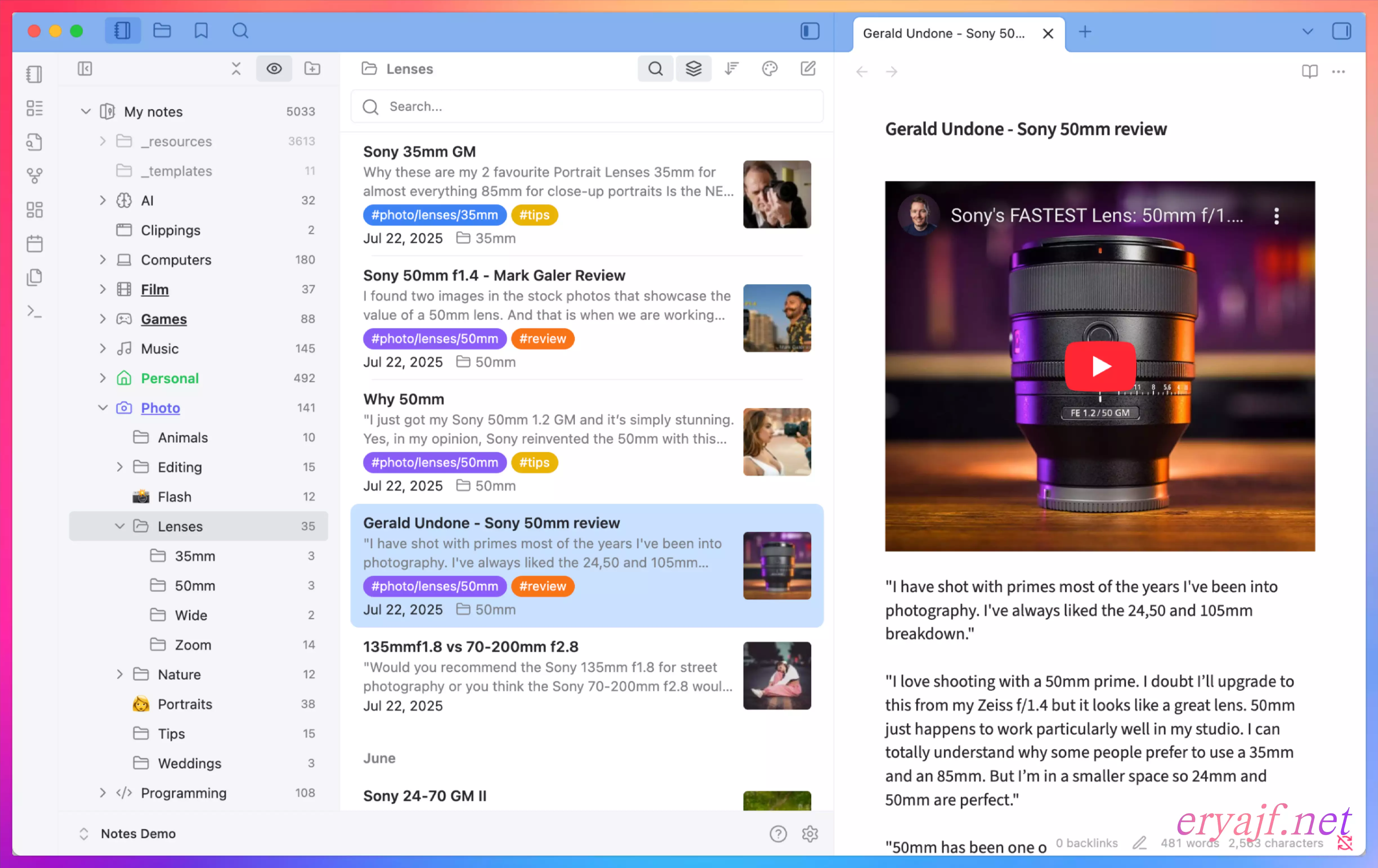The height and width of the screenshot is (868, 1378).
Task: Toggle the eye visibility button in the navigator
Action: tap(274, 69)
